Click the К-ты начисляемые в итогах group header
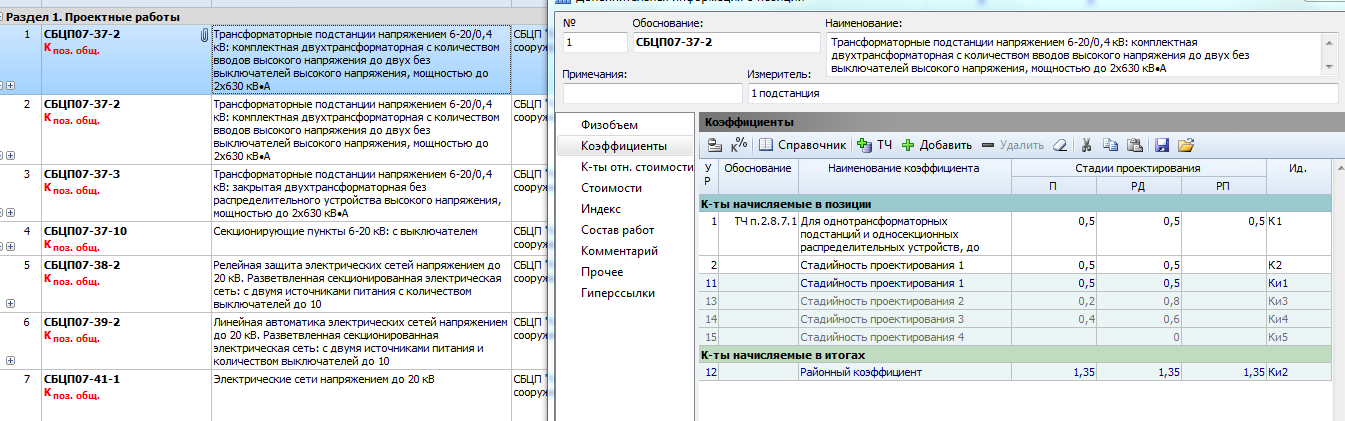The width and height of the screenshot is (1345, 421). coord(1016,354)
